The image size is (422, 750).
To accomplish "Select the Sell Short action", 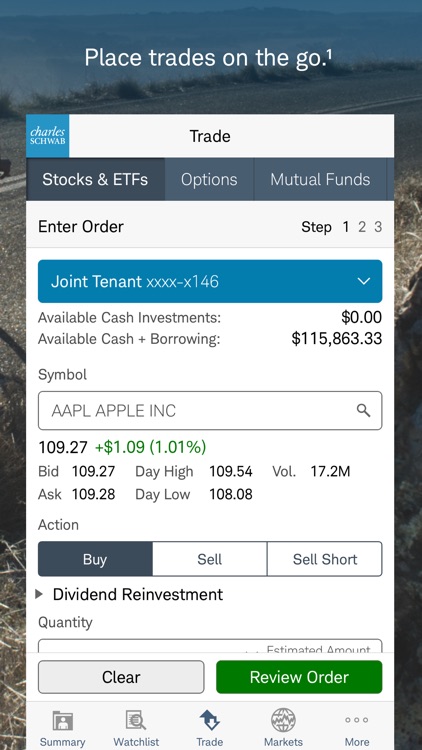I will (325, 559).
